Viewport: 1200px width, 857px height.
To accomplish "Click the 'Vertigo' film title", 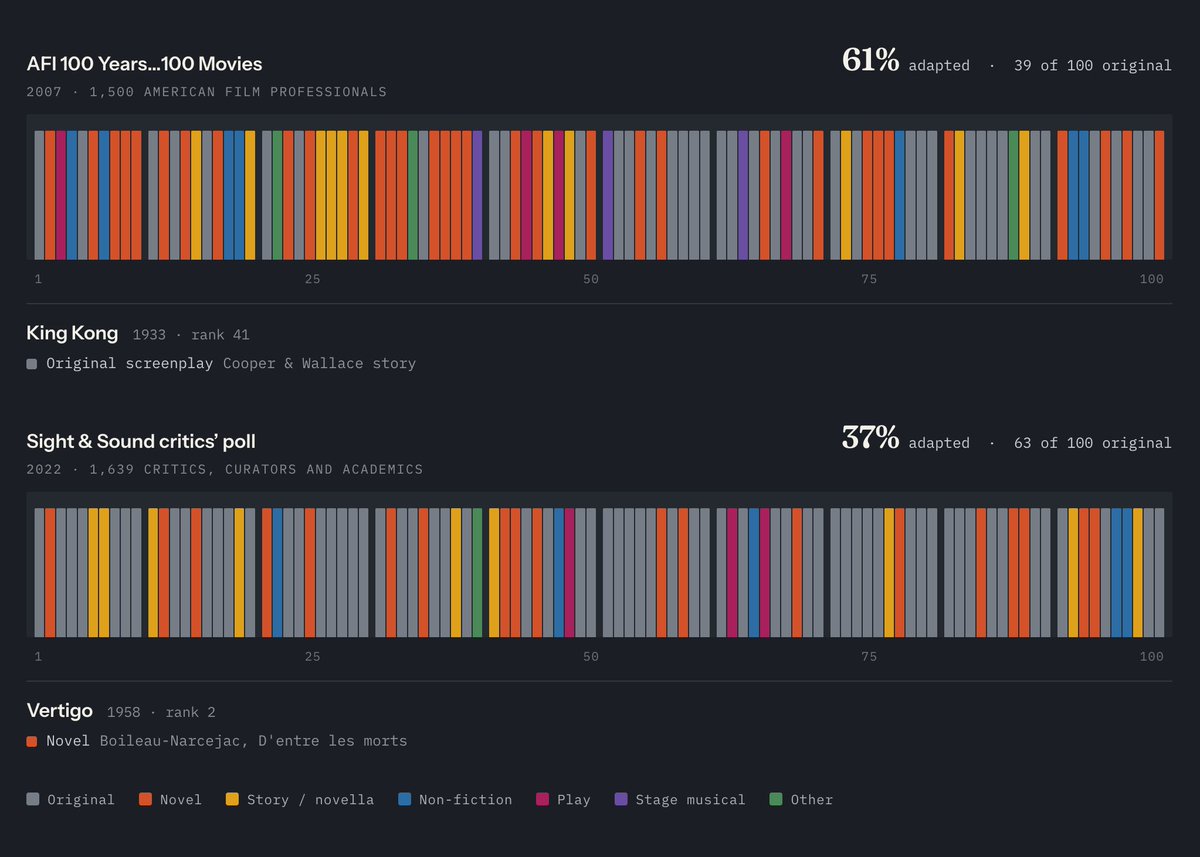I will click(x=60, y=710).
